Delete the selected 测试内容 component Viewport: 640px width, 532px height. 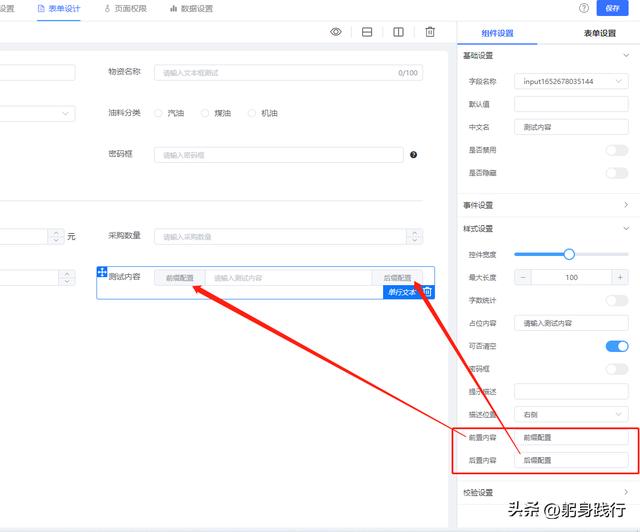point(427,292)
